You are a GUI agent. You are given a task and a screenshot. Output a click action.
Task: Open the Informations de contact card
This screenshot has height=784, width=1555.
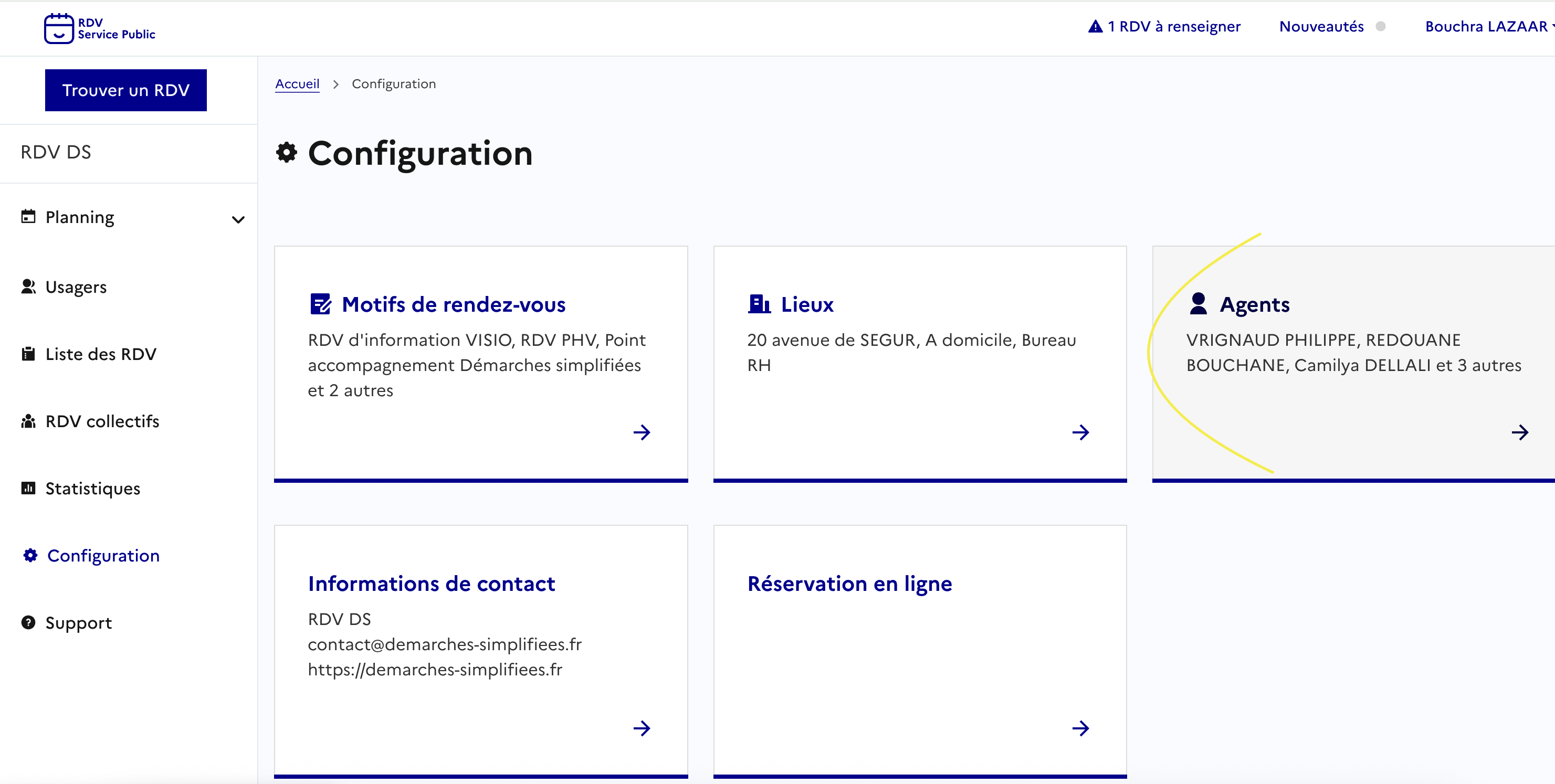431,584
